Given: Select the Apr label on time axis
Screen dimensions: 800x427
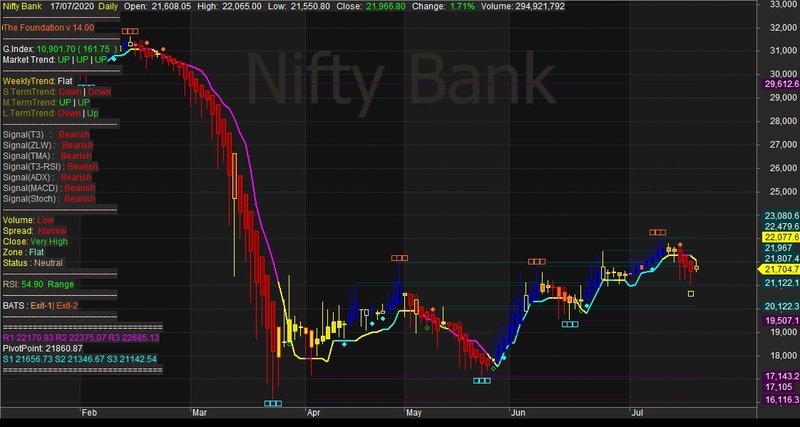Looking at the screenshot, I should [x=314, y=413].
